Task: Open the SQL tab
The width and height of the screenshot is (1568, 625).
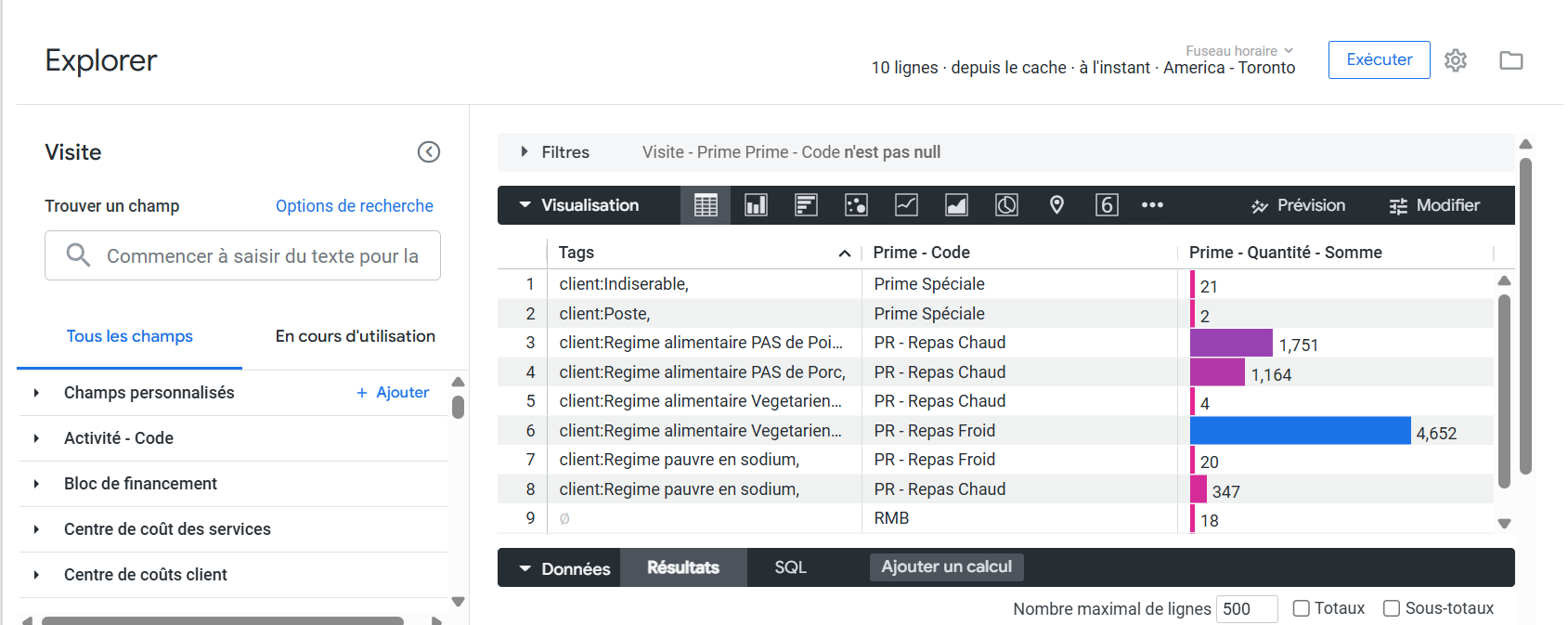Action: tap(790, 567)
